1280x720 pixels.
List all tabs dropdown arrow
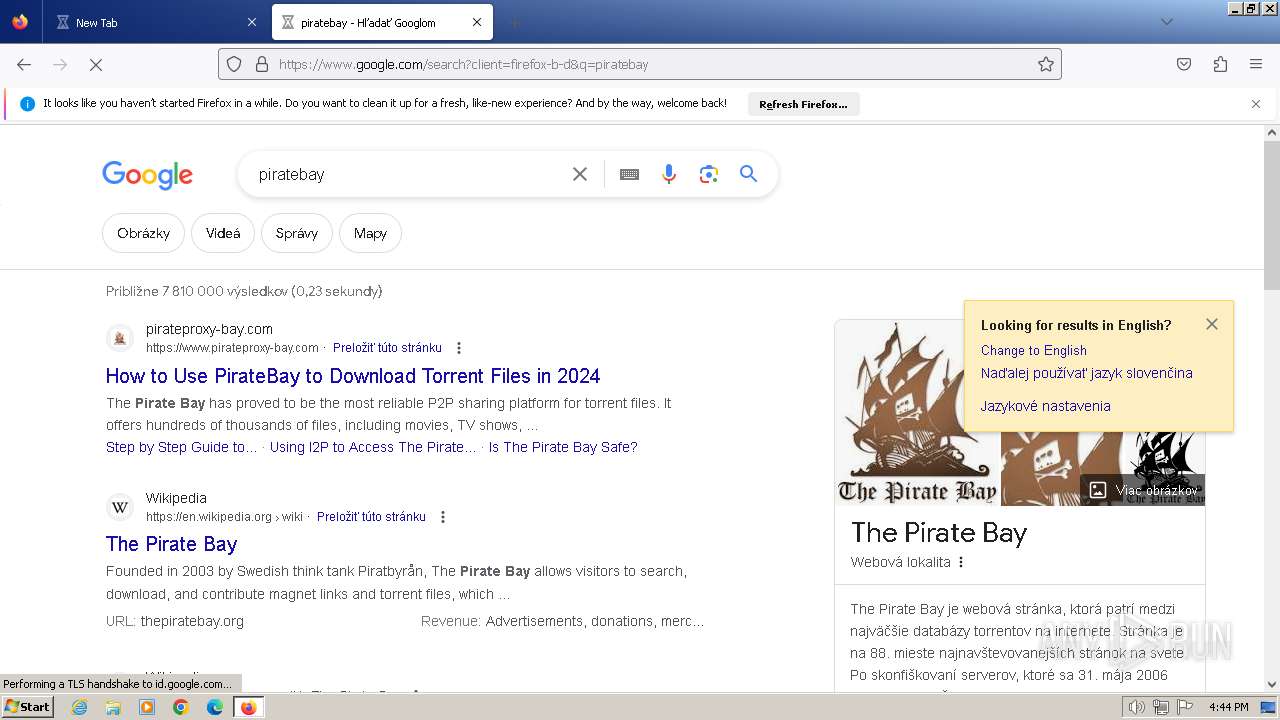1166,22
